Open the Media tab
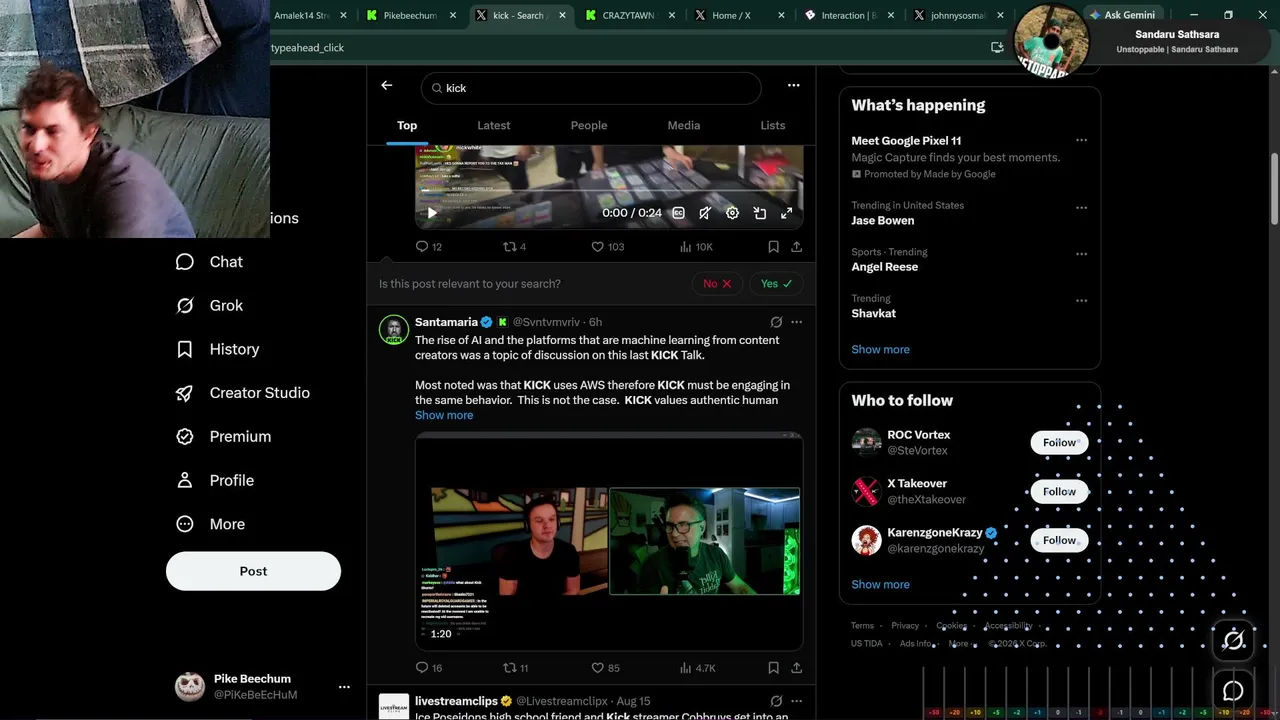1280x720 pixels. (x=684, y=125)
